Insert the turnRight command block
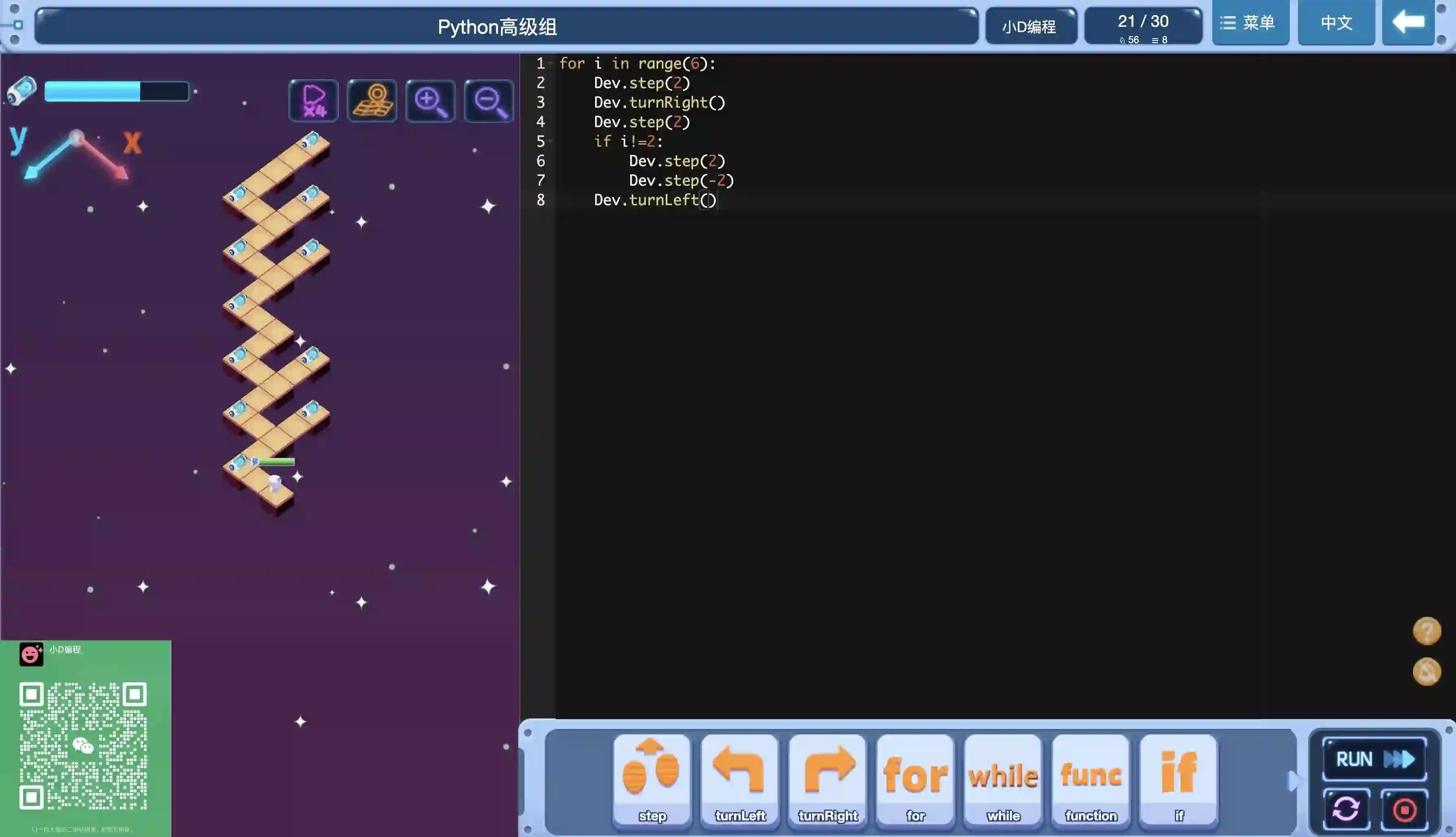 [828, 779]
